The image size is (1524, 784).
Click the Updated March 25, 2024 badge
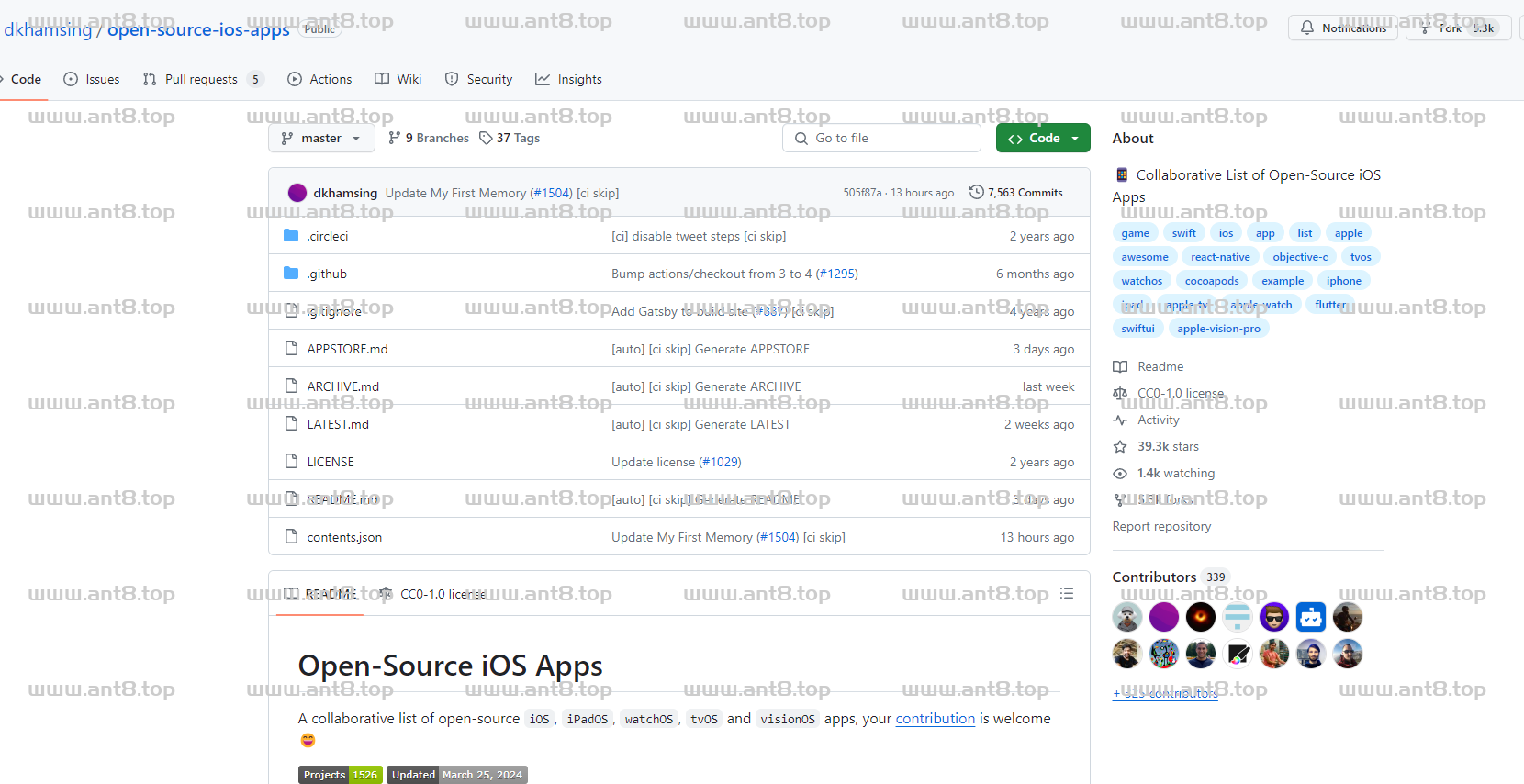[456, 775]
